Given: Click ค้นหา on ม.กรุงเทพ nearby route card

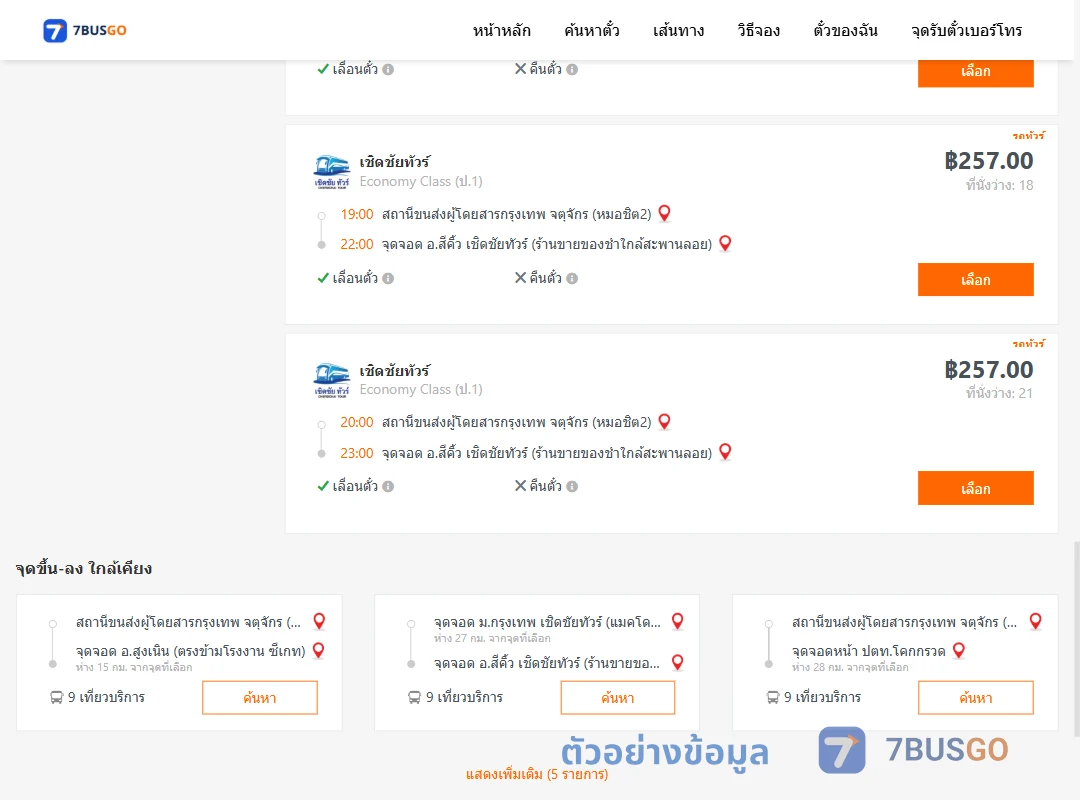Looking at the screenshot, I should click(x=618, y=698).
